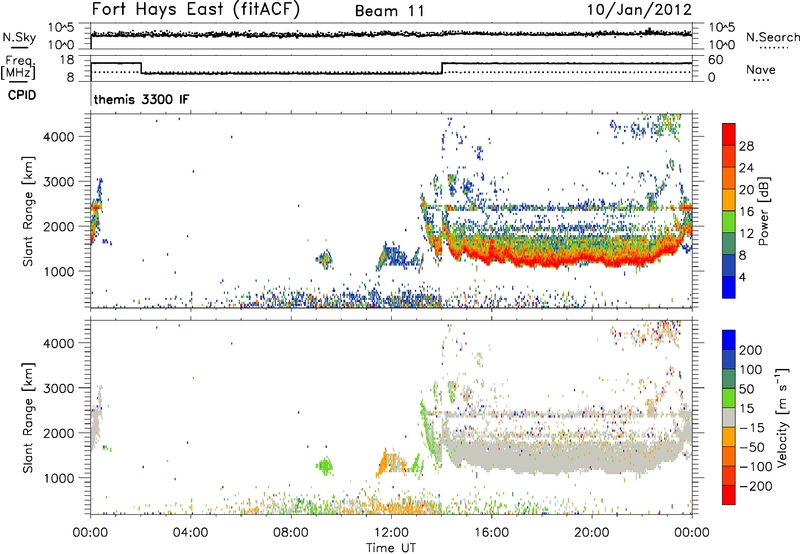
Task: Click the 'Velocity [m s-1]' colorbar title
Action: [782, 418]
